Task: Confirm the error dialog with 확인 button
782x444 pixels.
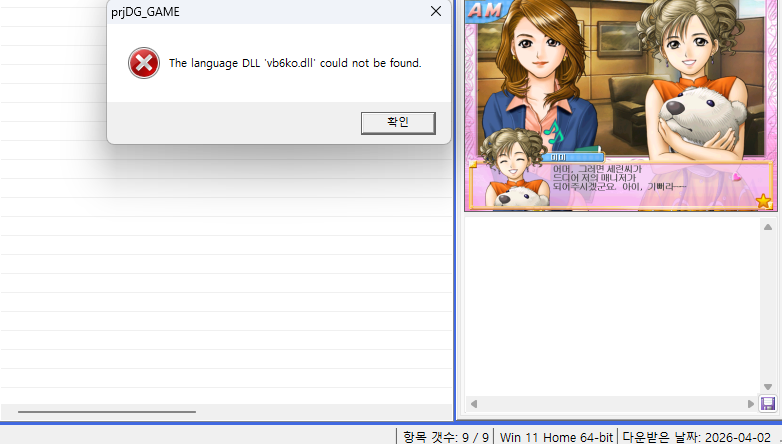Action: click(398, 123)
